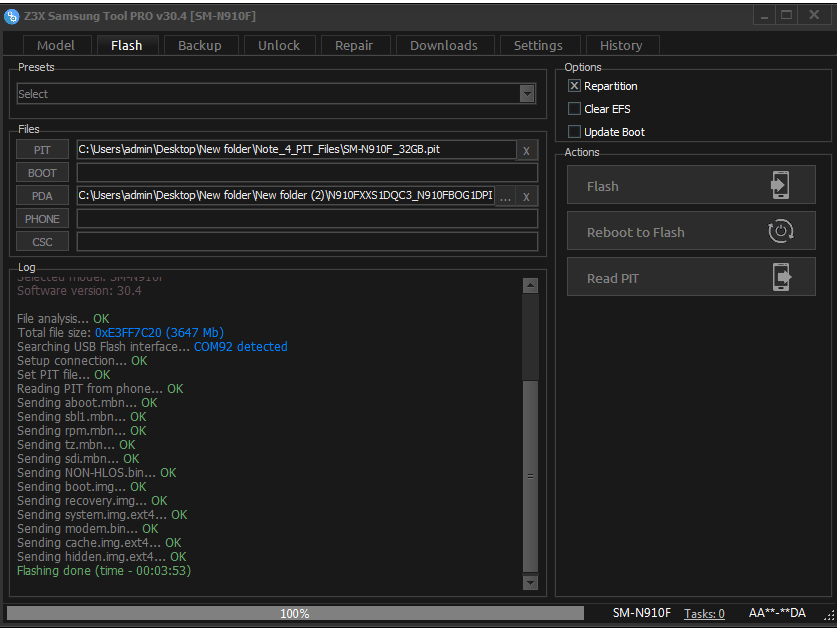Click 'COM92 detected' log text
Viewport: 837px width, 630px height.
coord(240,346)
